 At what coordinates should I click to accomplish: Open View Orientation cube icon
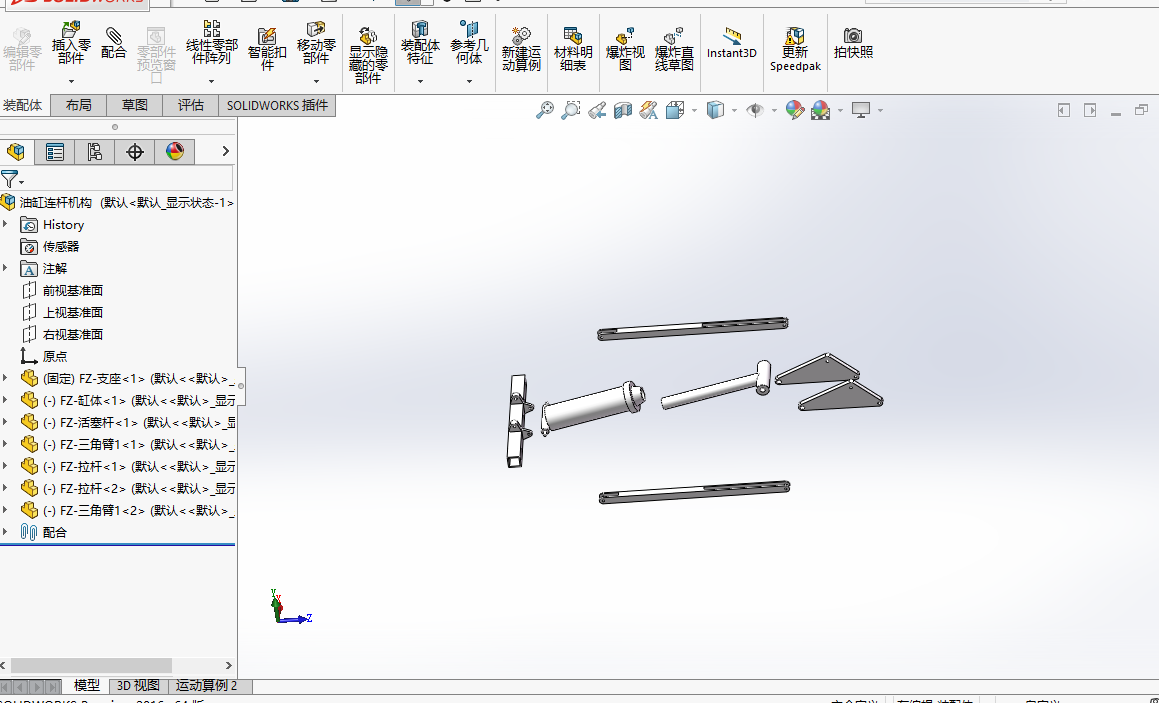point(674,110)
